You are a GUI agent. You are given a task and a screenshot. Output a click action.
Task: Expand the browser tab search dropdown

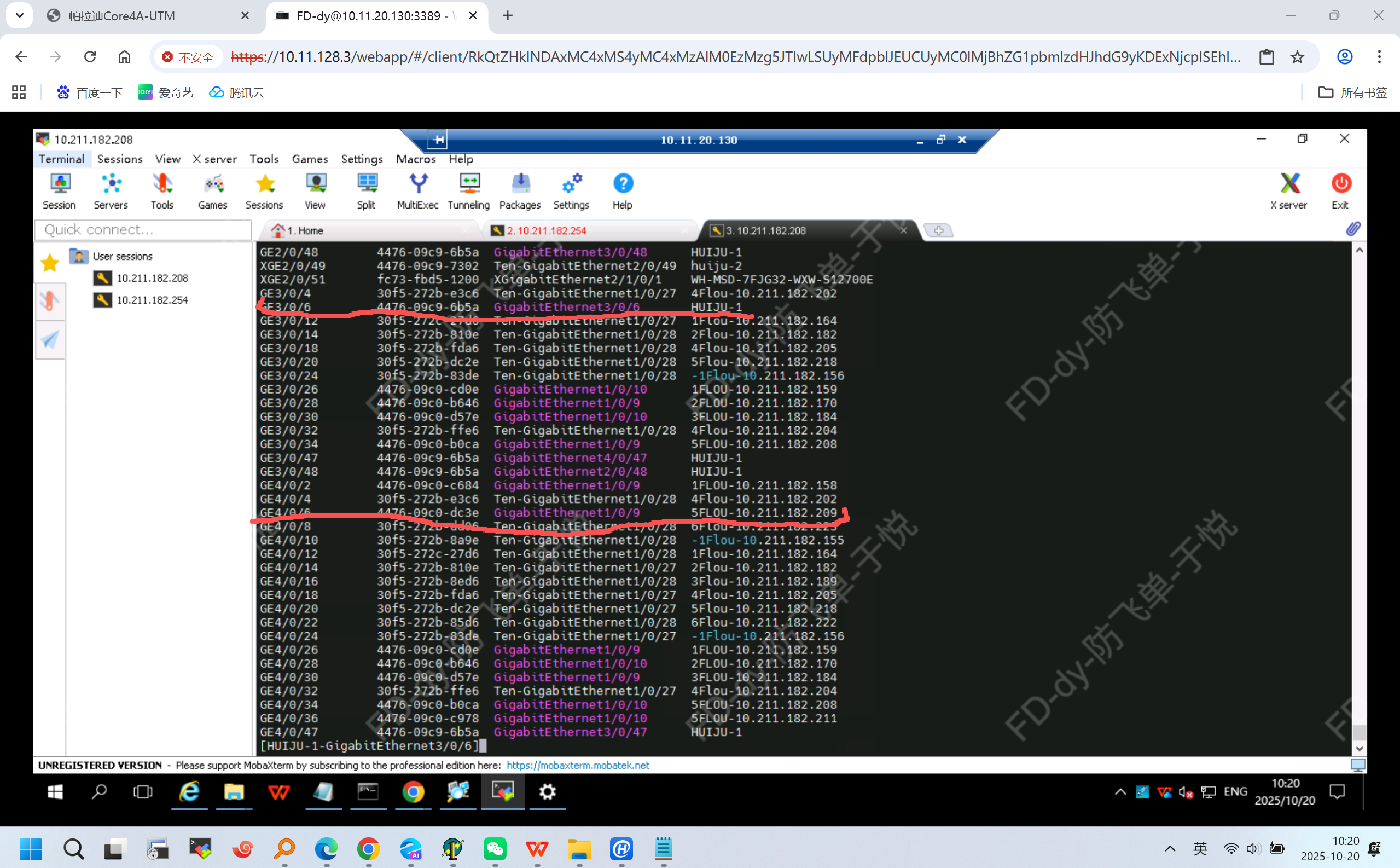20,15
